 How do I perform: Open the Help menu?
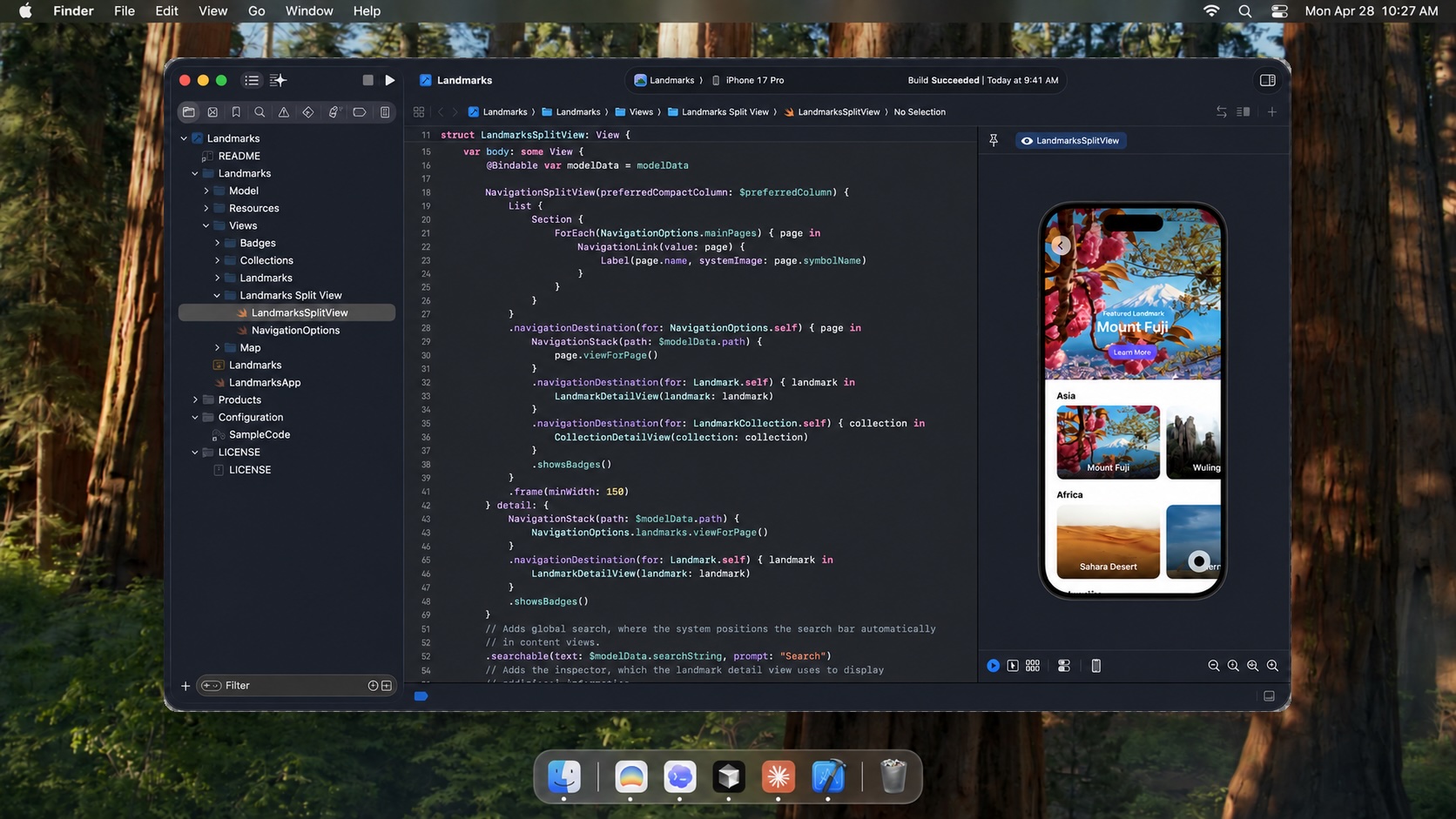point(367,10)
